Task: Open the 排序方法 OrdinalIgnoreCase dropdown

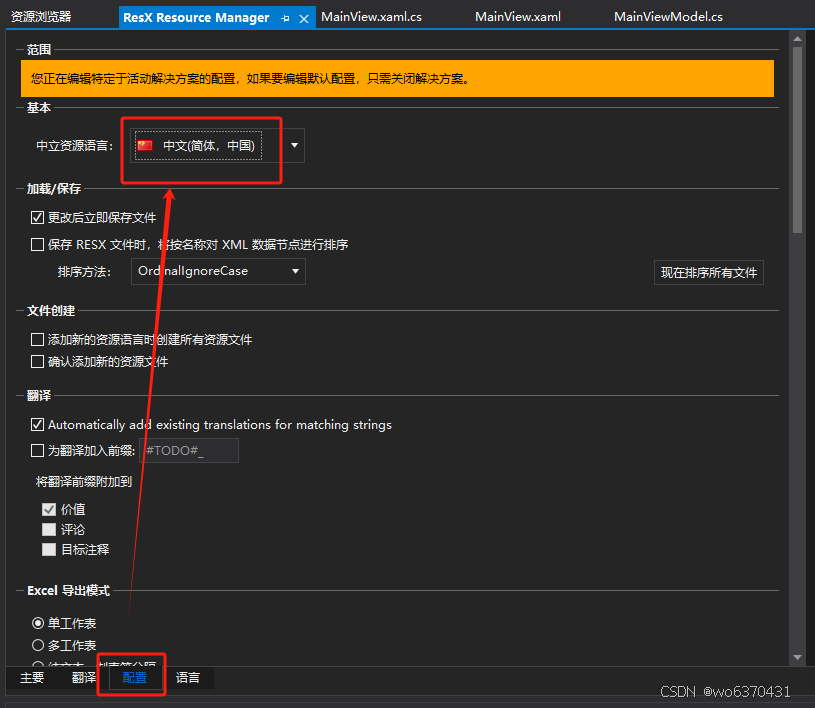Action: 218,271
